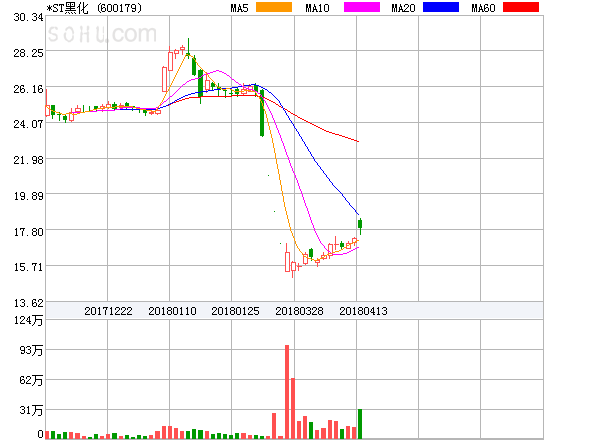
Task: Click the MA60 legend label
Action: tap(483, 8)
